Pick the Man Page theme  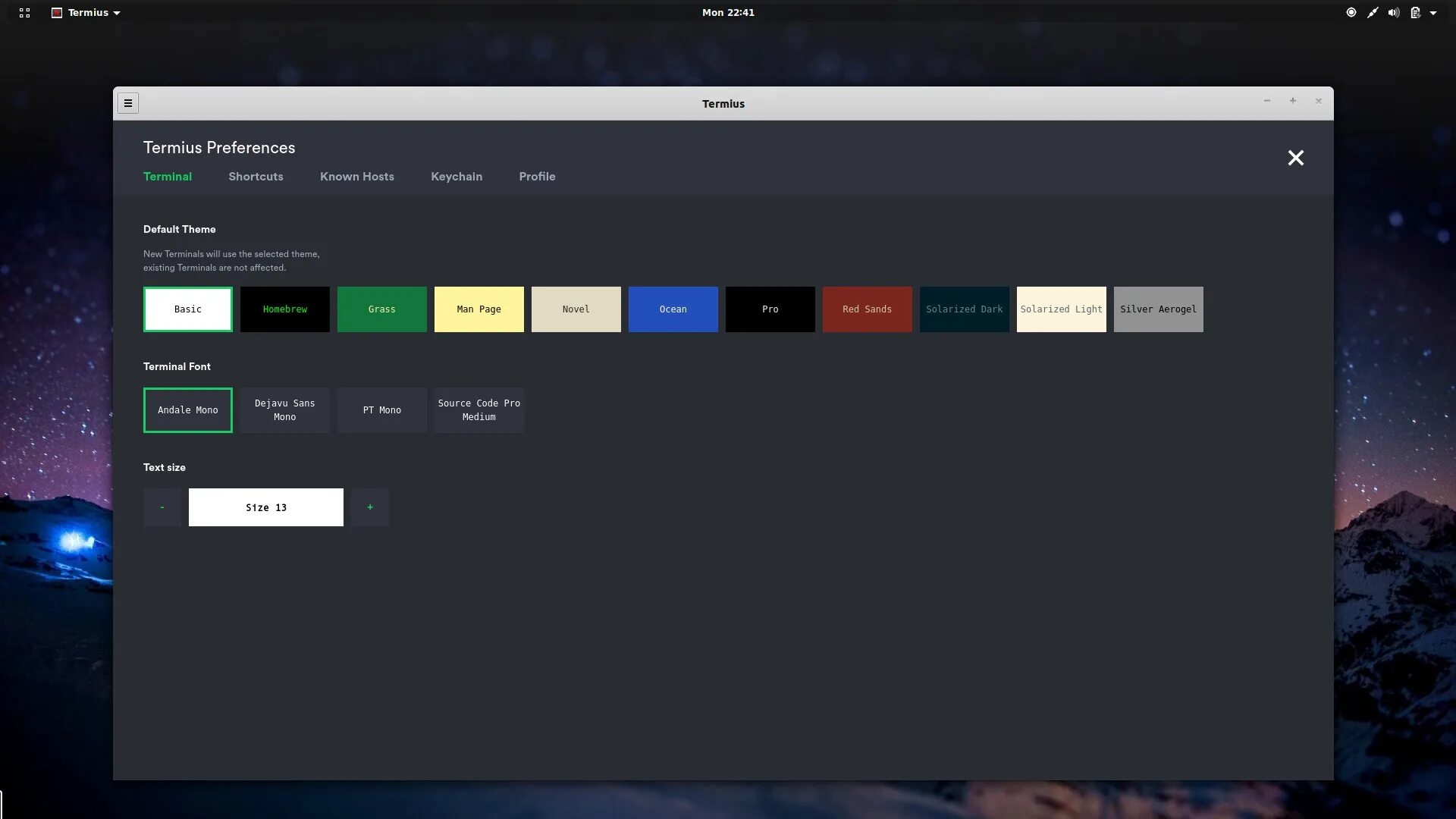pos(479,309)
